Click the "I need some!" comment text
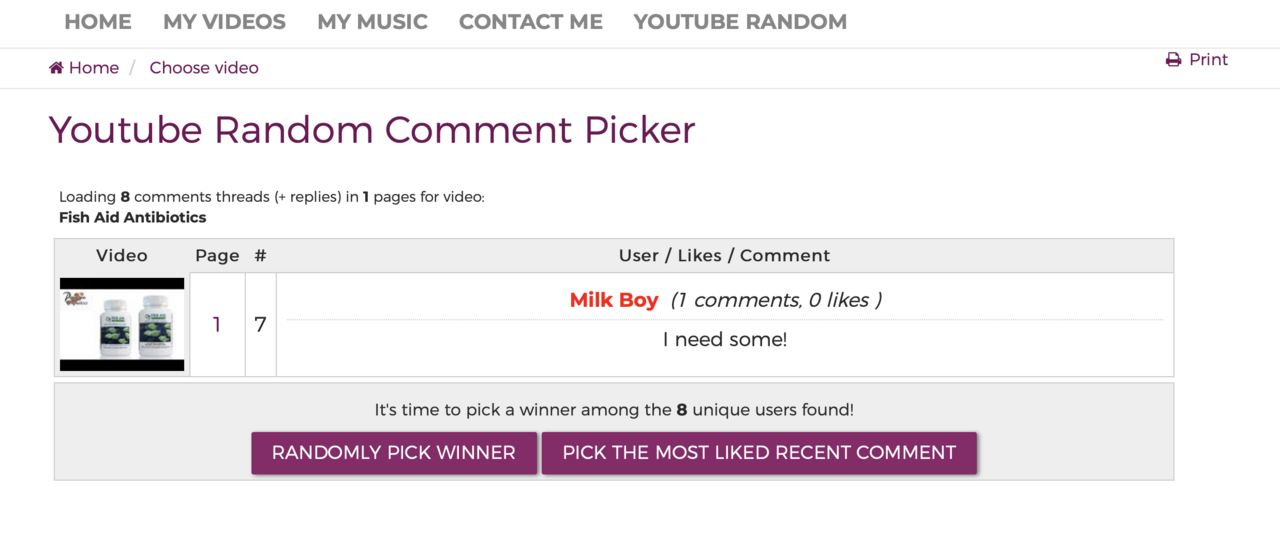 coord(725,340)
